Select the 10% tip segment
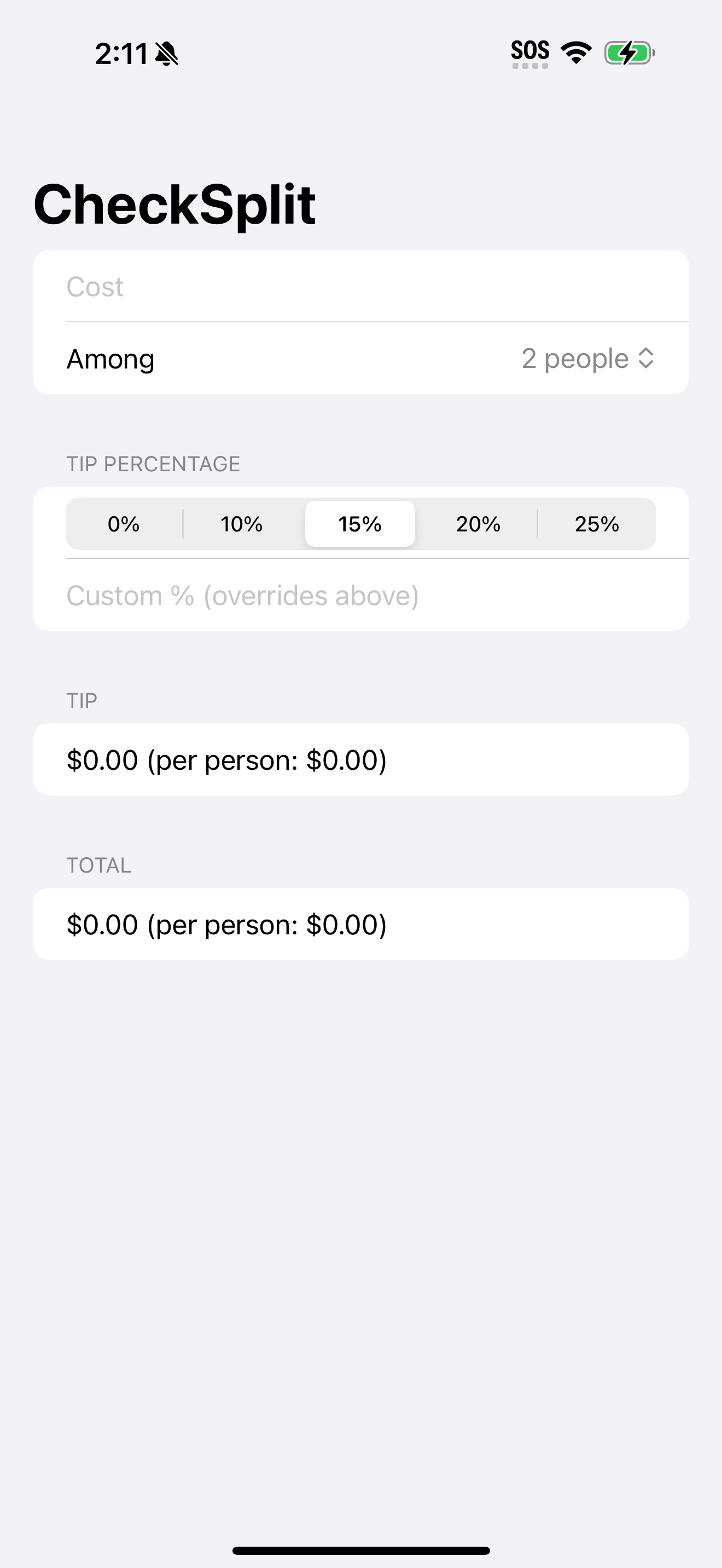The height and width of the screenshot is (1568, 722). [x=242, y=524]
